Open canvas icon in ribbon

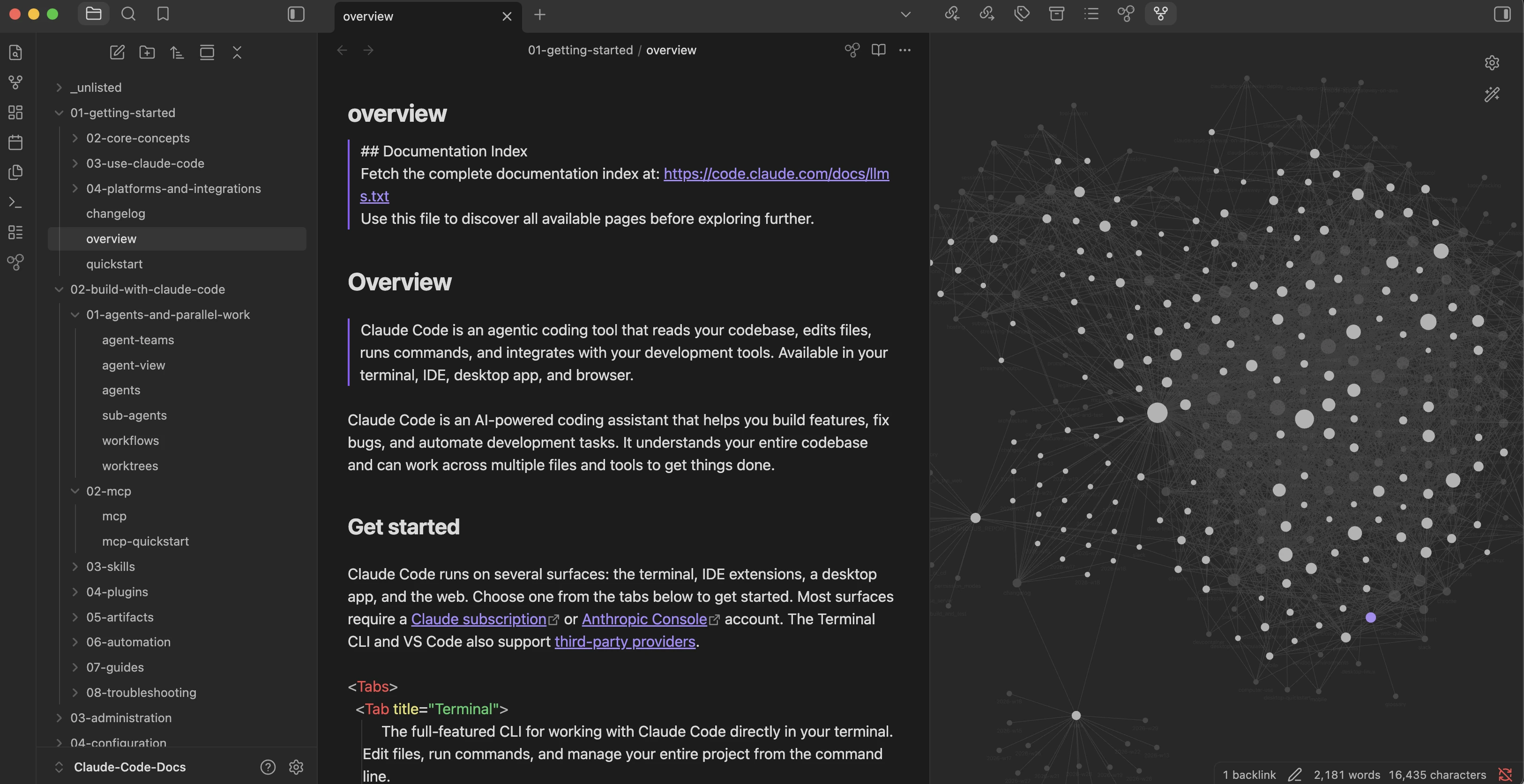click(16, 112)
